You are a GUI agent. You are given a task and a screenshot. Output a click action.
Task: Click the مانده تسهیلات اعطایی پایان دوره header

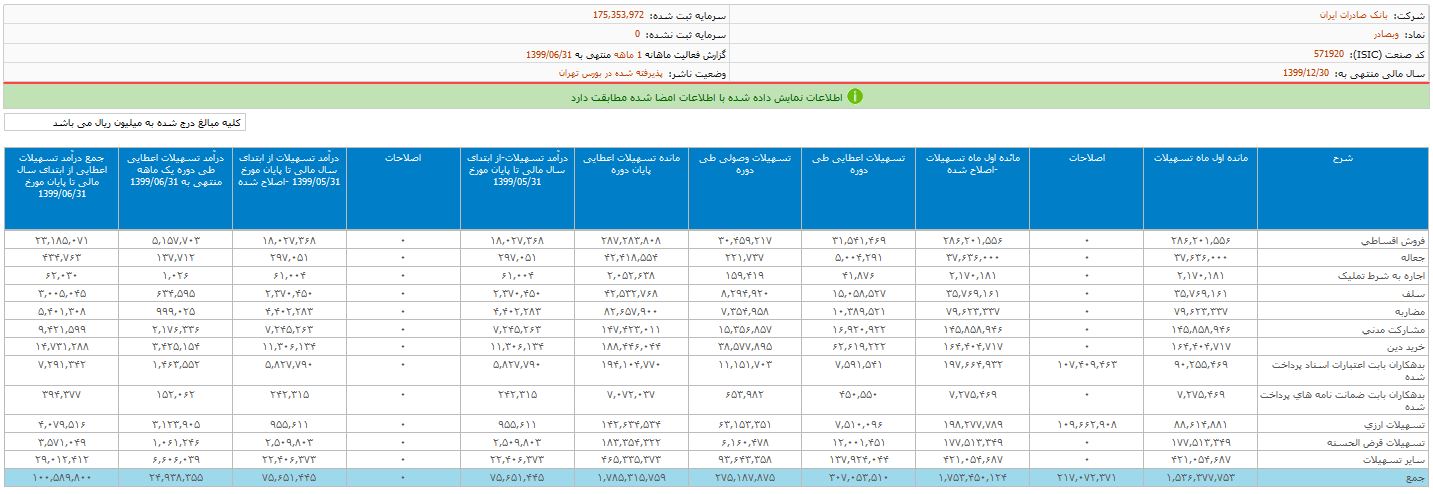pos(631,164)
